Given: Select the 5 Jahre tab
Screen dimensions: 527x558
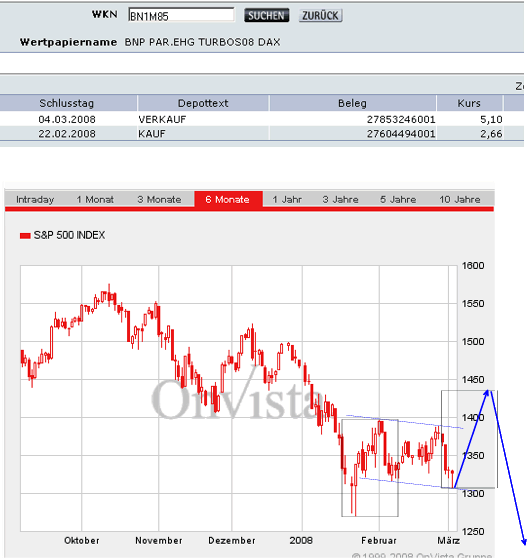Looking at the screenshot, I should pyautogui.click(x=398, y=199).
